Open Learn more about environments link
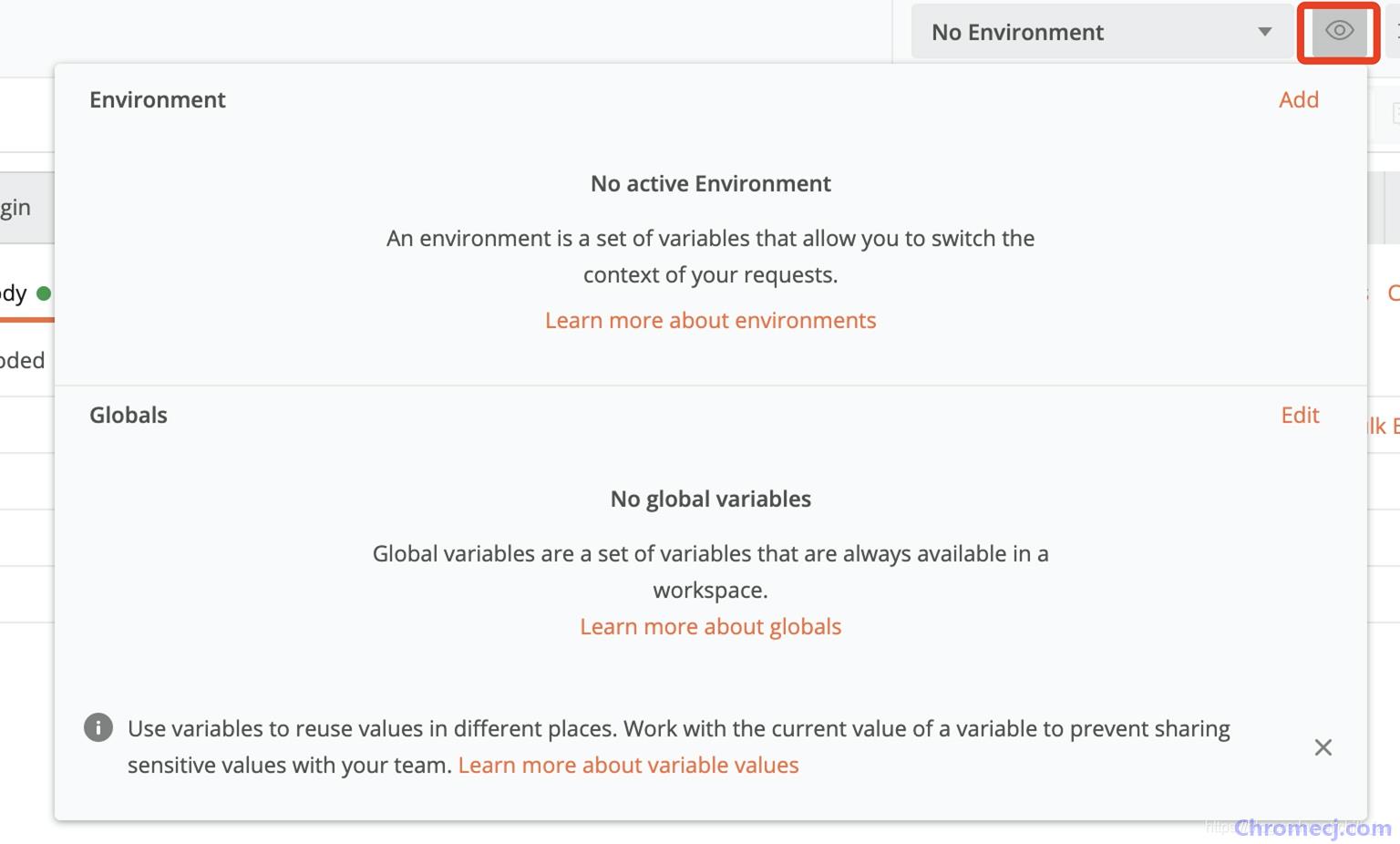Screen dimensions: 1400x844 point(710,320)
